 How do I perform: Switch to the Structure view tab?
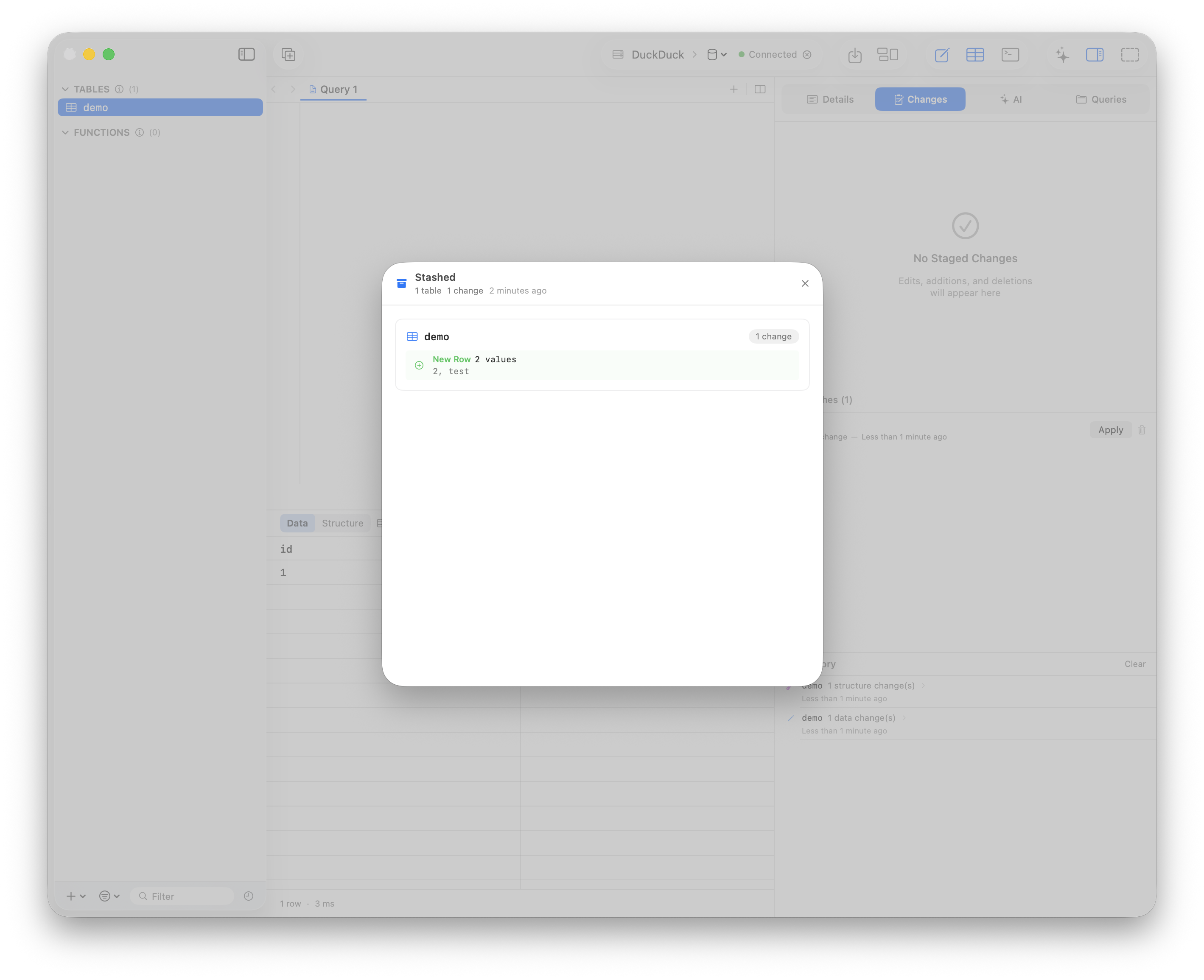click(343, 524)
